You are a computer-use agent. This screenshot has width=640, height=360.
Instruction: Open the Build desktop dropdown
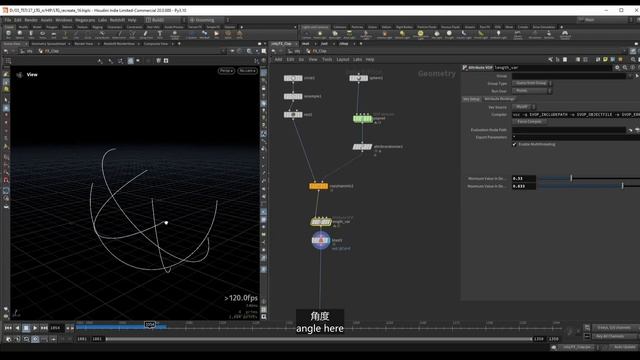click(x=165, y=20)
